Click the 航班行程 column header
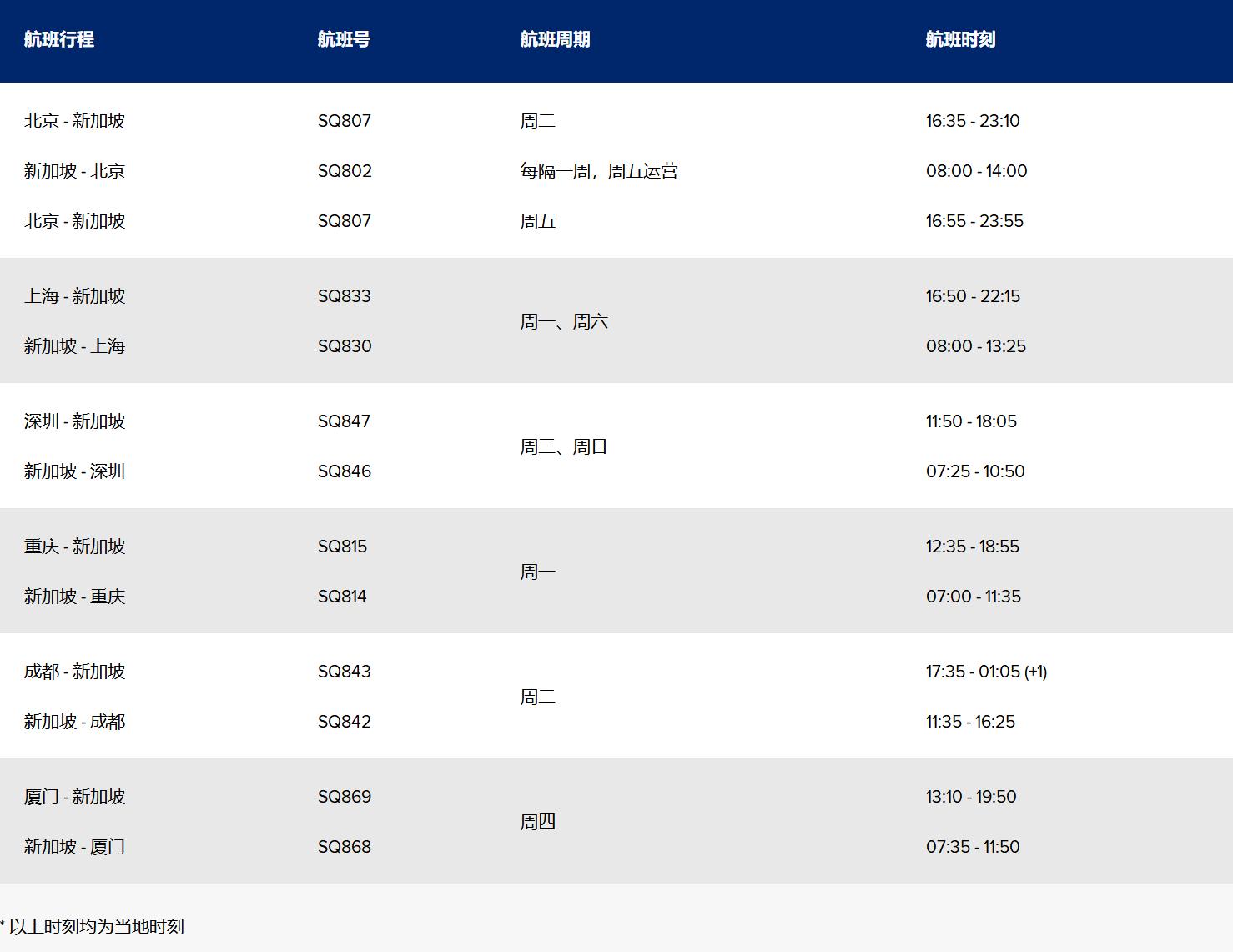The height and width of the screenshot is (952, 1233). (x=59, y=39)
